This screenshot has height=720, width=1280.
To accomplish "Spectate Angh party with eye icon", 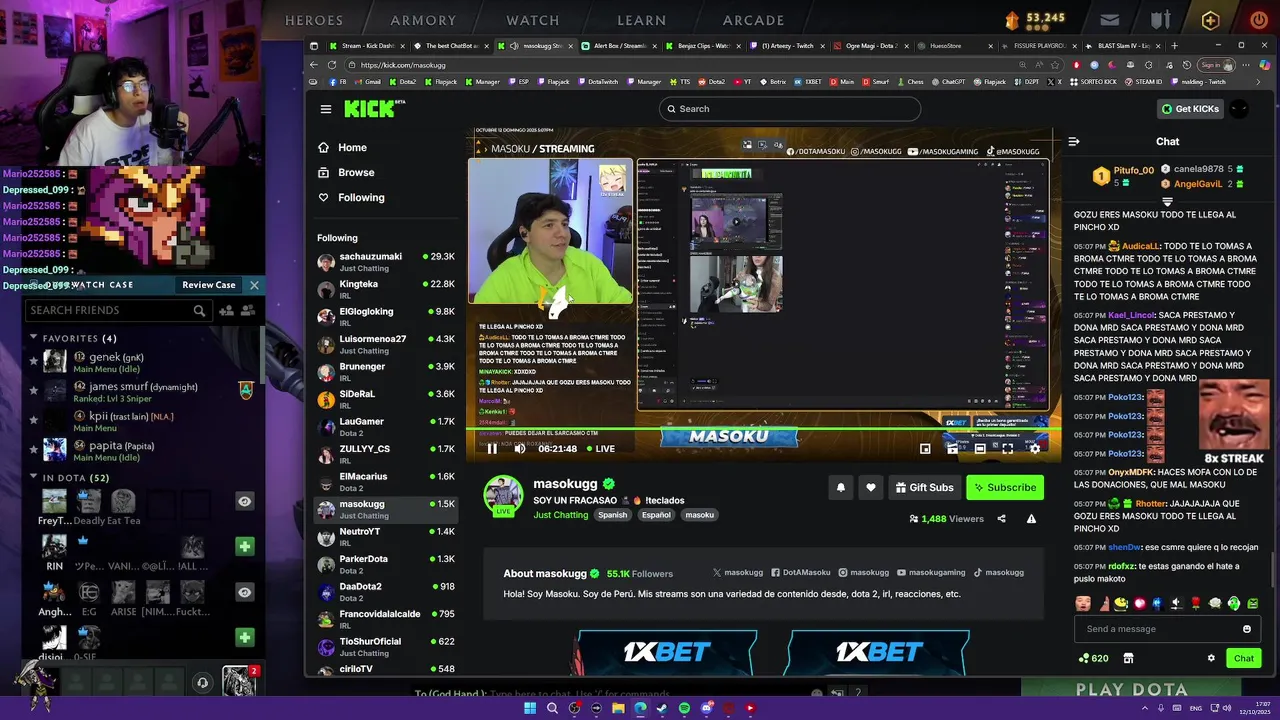I will point(244,592).
